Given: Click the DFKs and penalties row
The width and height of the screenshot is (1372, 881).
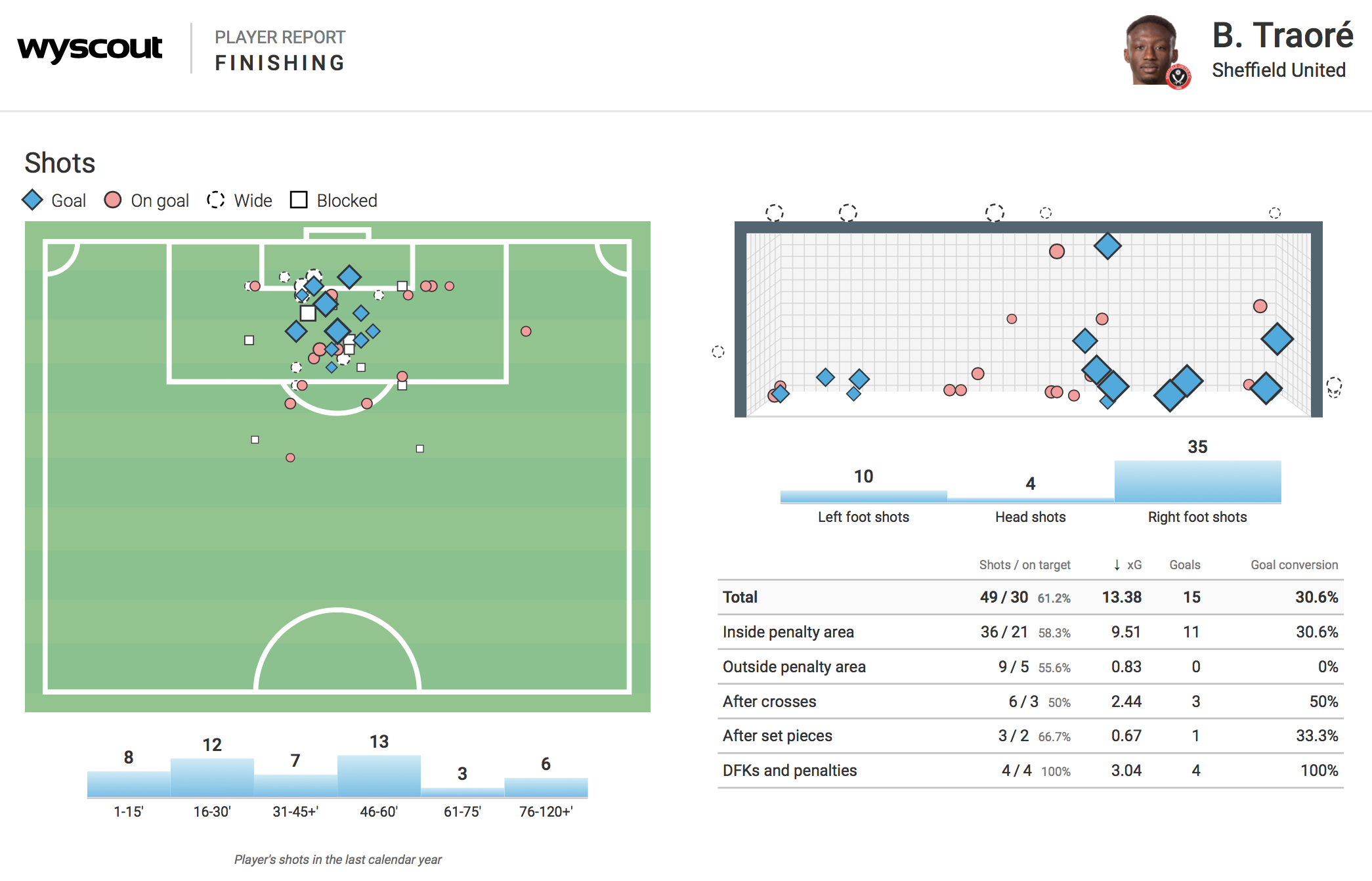Looking at the screenshot, I should [1030, 771].
